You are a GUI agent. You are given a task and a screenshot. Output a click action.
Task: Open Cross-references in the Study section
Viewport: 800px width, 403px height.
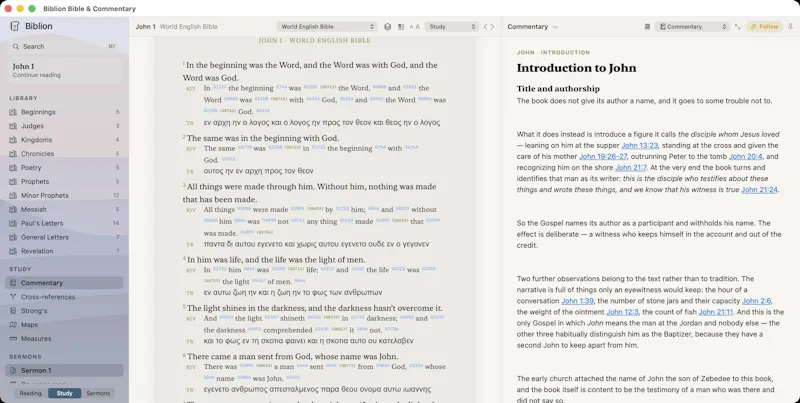coord(64,297)
